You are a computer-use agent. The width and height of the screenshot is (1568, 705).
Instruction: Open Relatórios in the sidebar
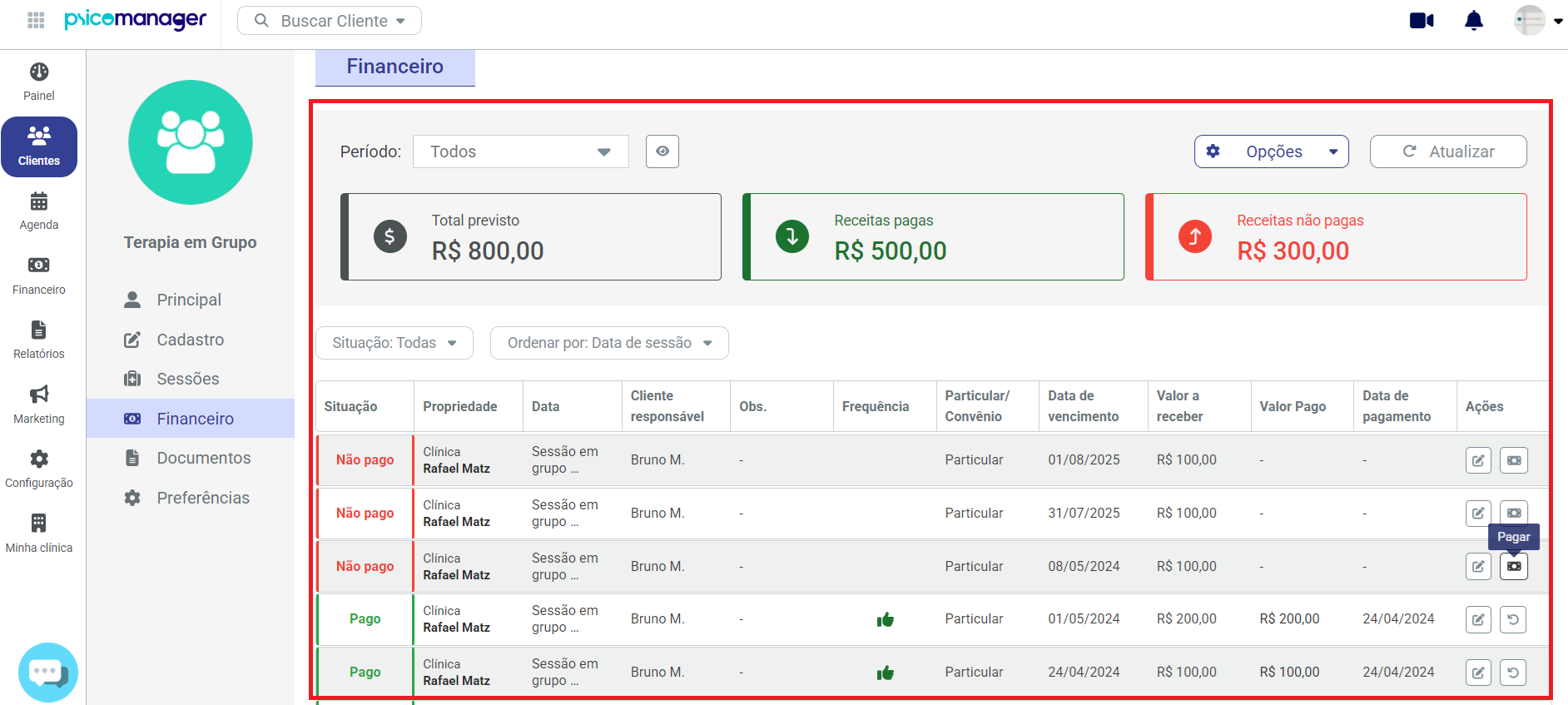[39, 340]
